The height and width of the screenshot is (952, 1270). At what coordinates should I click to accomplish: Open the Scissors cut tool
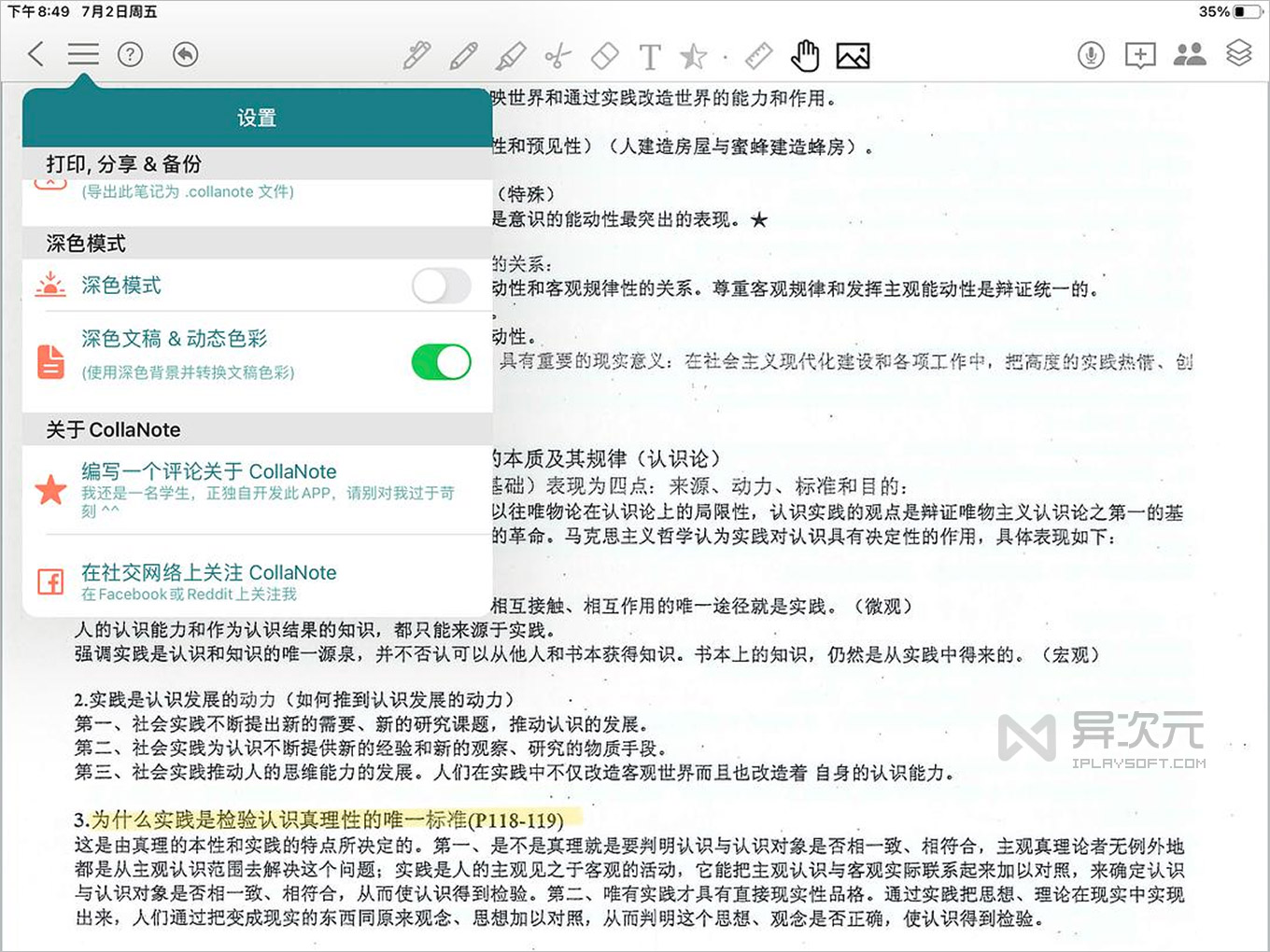(x=557, y=54)
